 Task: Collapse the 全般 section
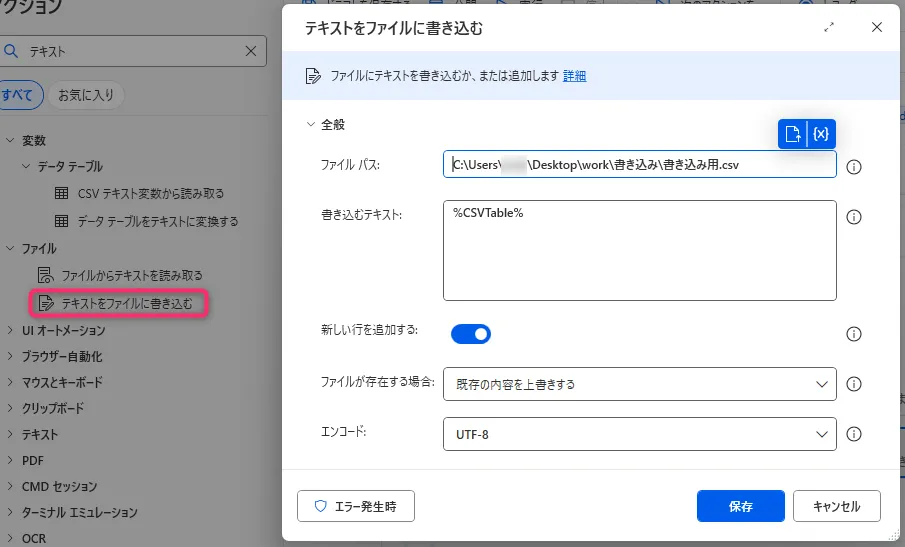311,125
